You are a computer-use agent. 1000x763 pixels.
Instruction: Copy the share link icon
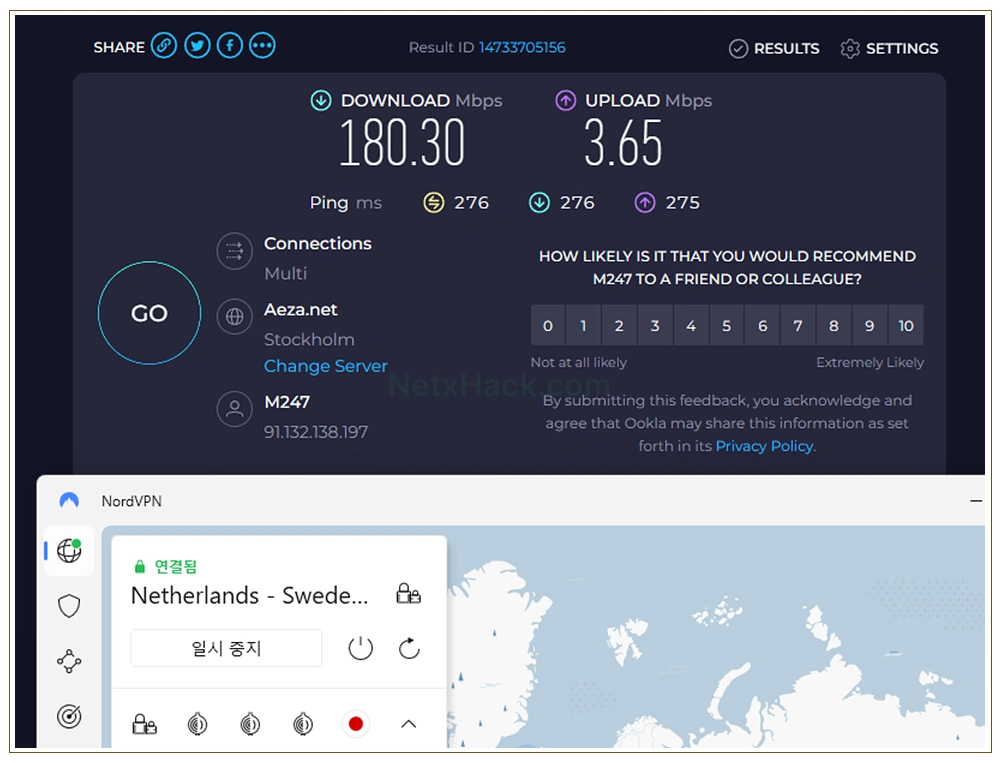[164, 46]
